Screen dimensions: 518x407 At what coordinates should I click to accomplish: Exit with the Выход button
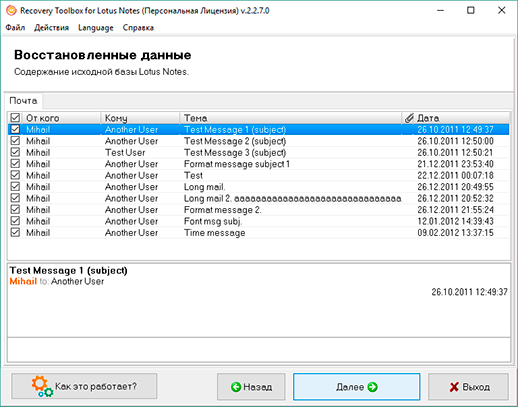tap(468, 387)
